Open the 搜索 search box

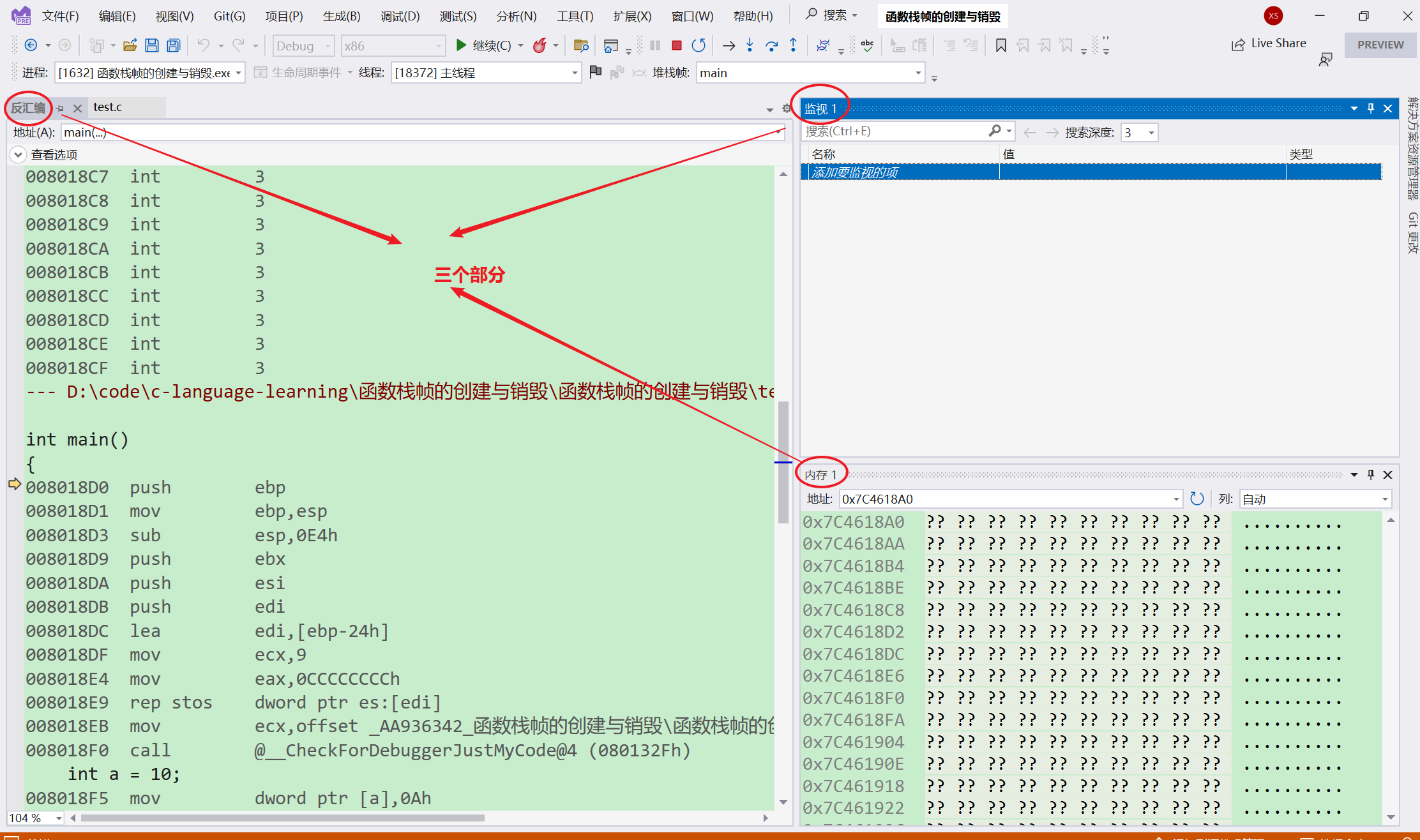click(832, 15)
